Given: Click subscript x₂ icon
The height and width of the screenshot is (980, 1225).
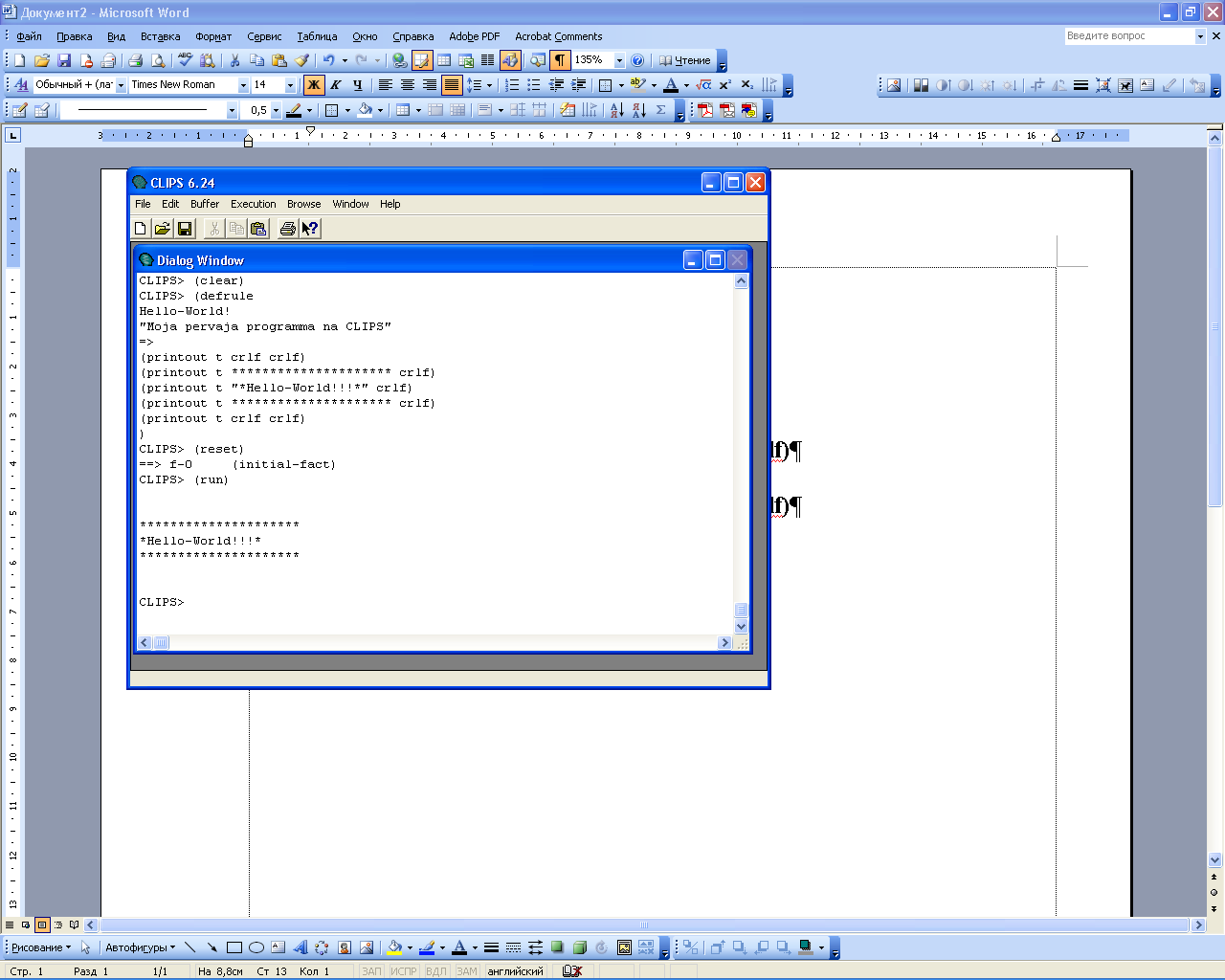Looking at the screenshot, I should point(747,85).
